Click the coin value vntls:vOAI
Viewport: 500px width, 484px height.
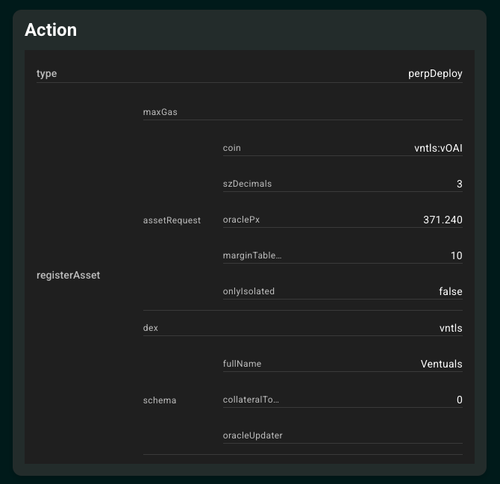click(438, 148)
